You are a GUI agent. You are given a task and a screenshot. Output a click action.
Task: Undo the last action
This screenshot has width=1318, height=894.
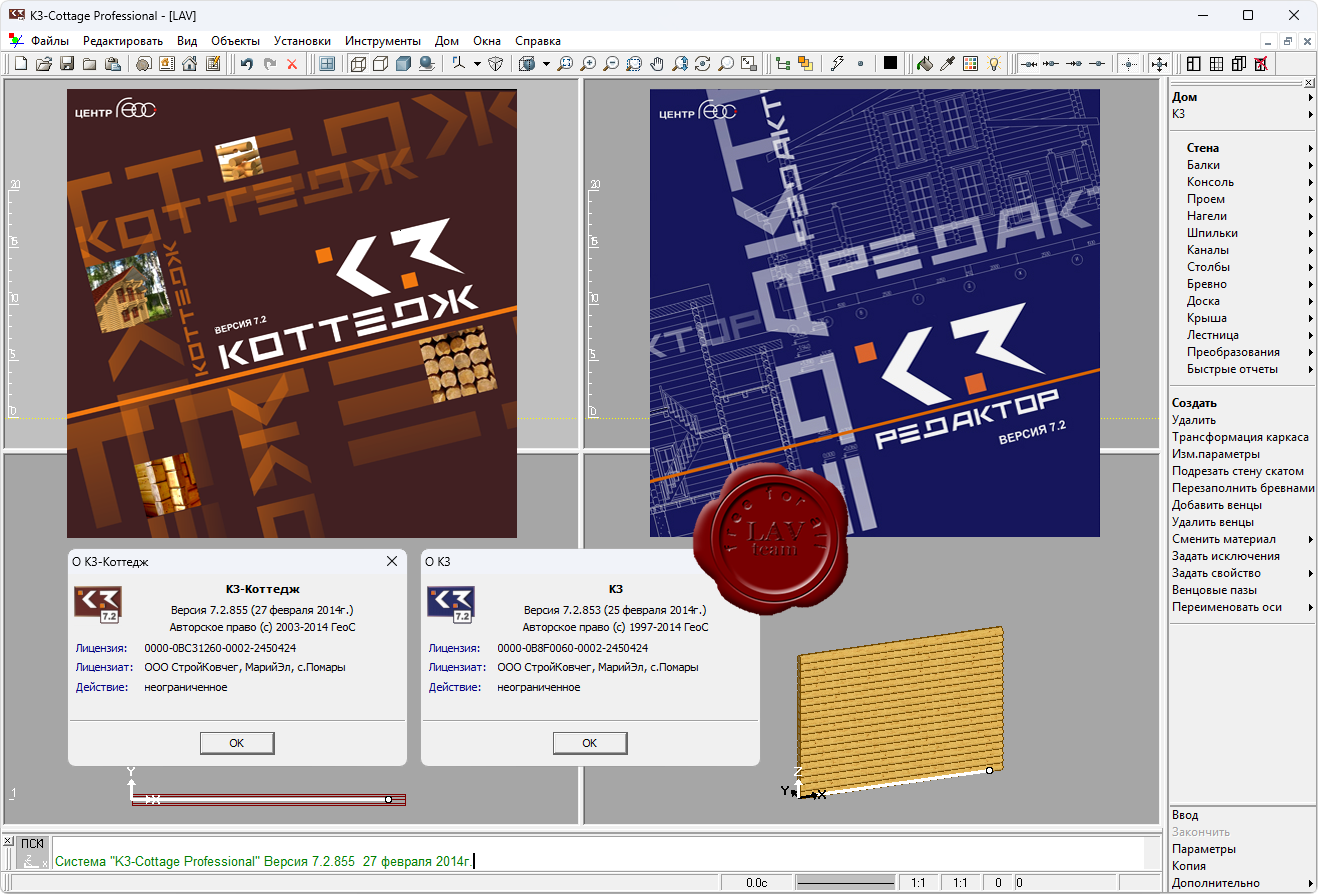(246, 64)
